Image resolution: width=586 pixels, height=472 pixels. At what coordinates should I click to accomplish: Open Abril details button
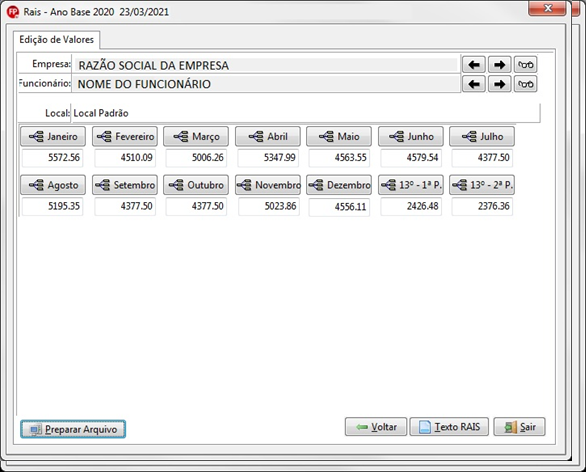pos(268,136)
